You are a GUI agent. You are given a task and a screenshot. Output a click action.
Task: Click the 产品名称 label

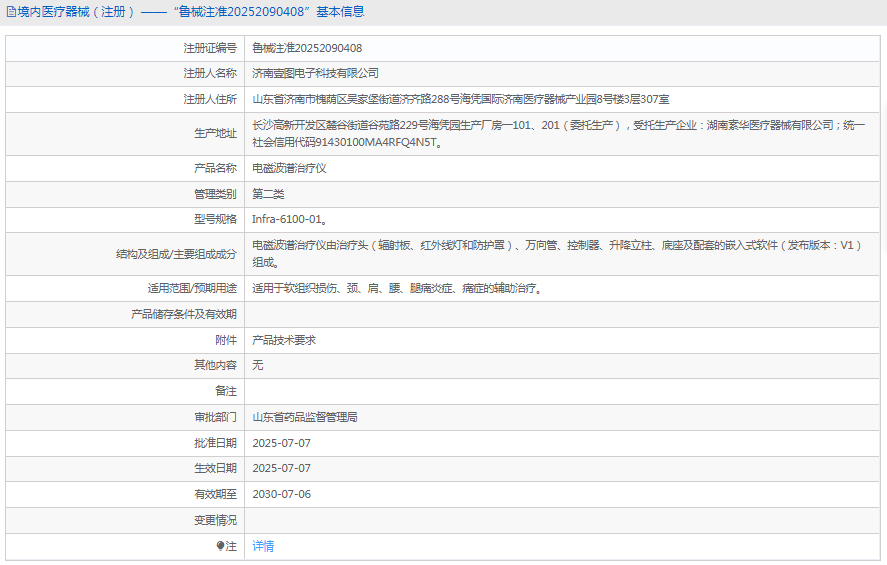pos(215,168)
